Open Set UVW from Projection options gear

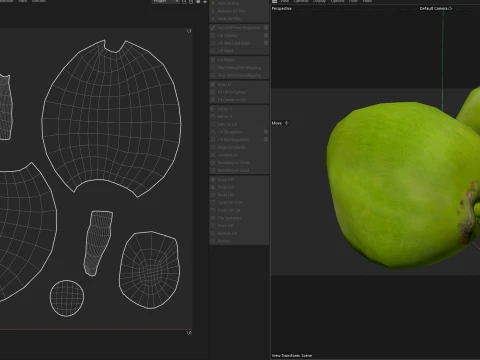click(x=266, y=28)
